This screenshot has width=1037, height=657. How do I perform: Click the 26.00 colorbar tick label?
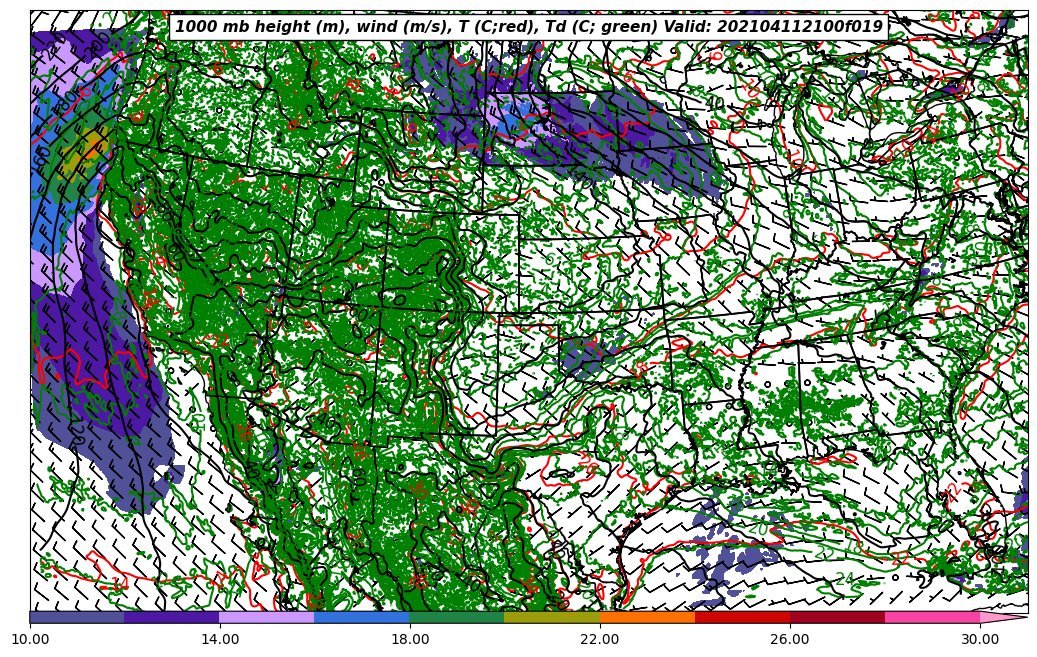tap(790, 639)
